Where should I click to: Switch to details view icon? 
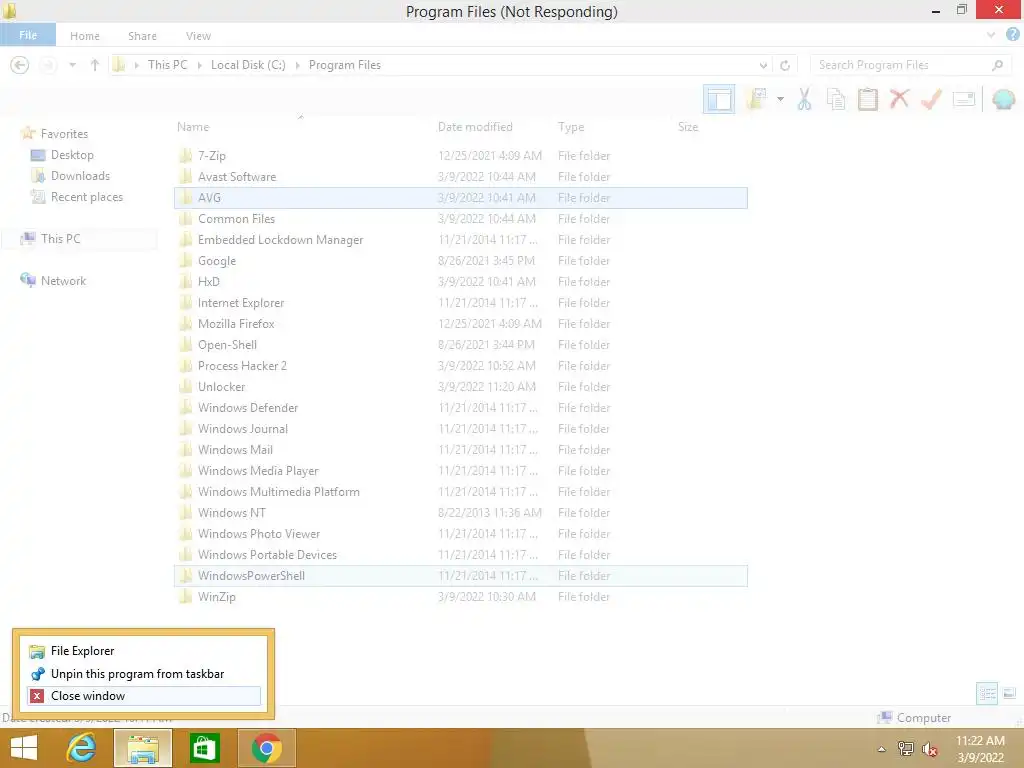(x=987, y=693)
